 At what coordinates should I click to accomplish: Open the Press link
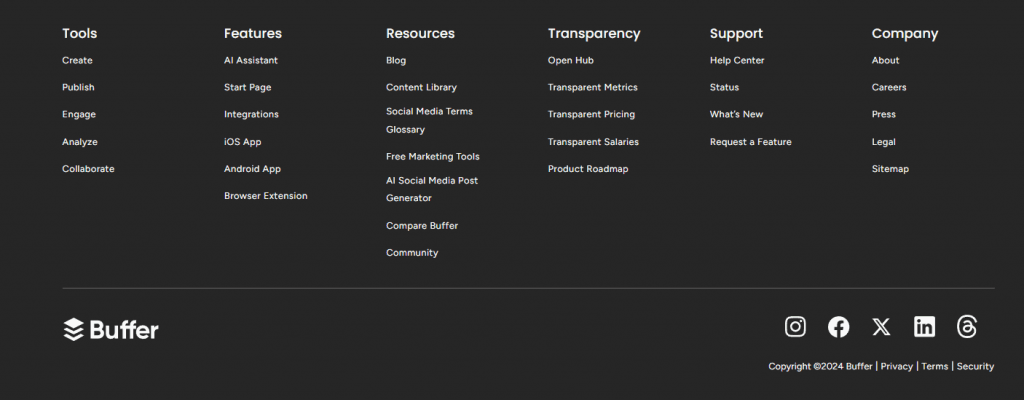point(884,114)
